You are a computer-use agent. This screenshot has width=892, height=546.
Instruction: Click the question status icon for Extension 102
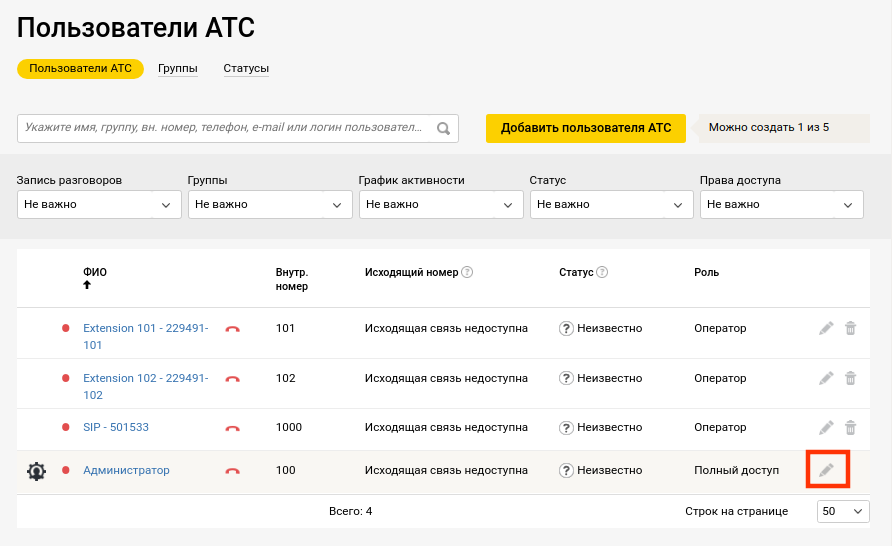[566, 378]
